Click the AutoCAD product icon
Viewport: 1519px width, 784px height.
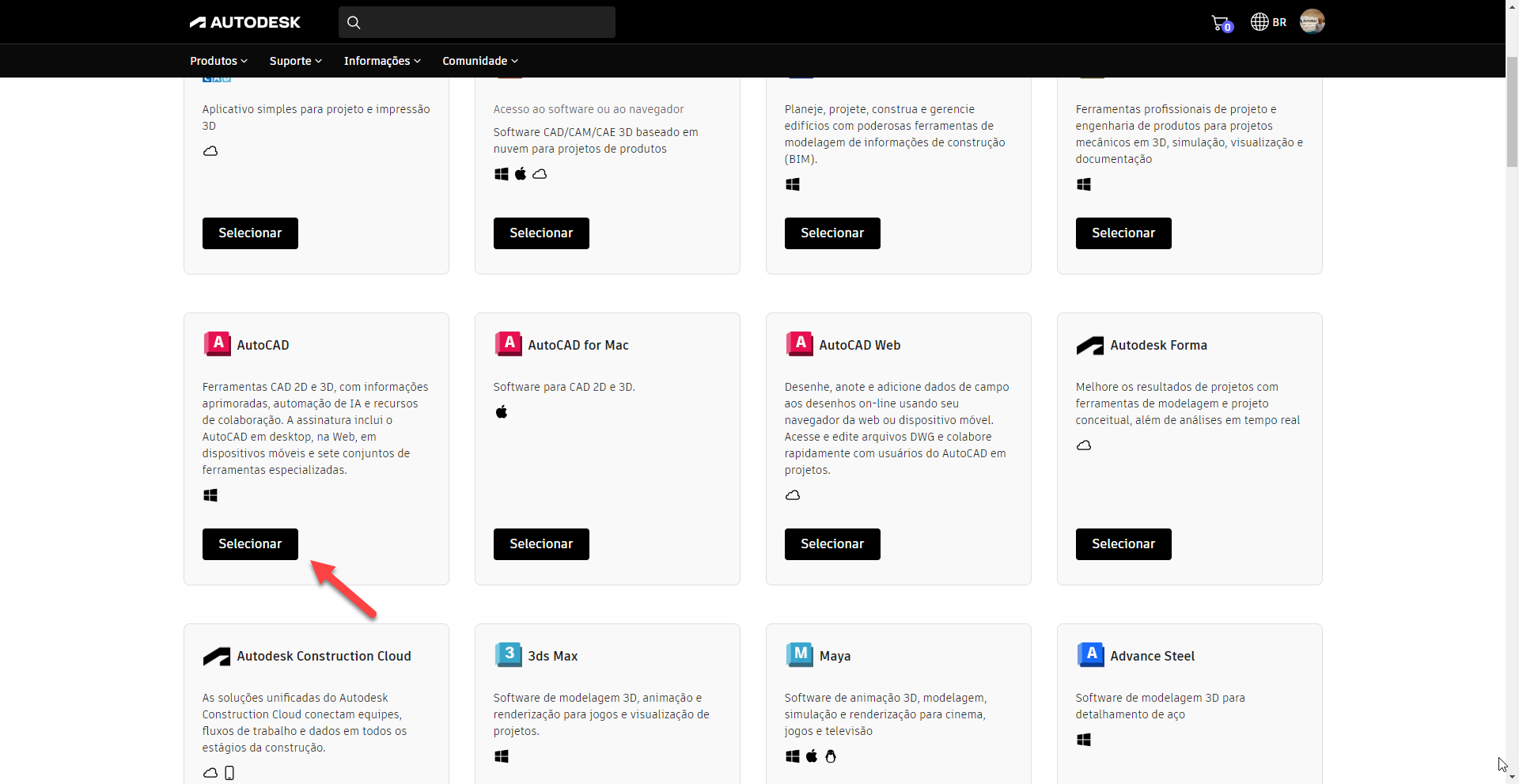tap(217, 344)
